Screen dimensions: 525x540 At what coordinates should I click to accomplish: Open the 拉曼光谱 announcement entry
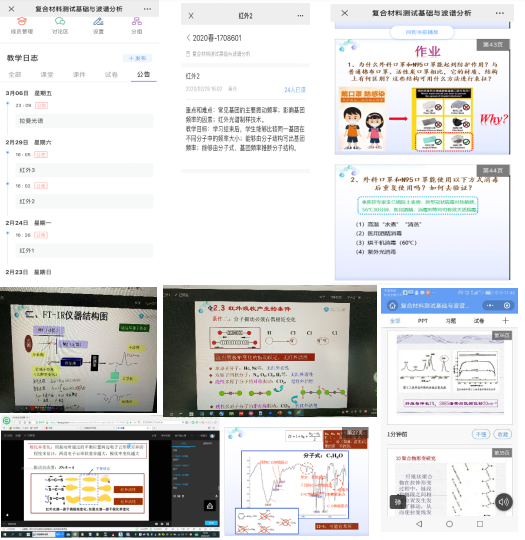point(84,121)
